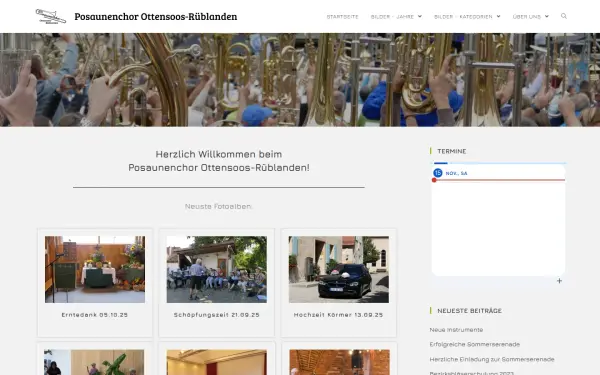Image resolution: width=600 pixels, height=375 pixels.
Task: Click the Erntedank 05.10.25 caption
Action: click(95, 315)
